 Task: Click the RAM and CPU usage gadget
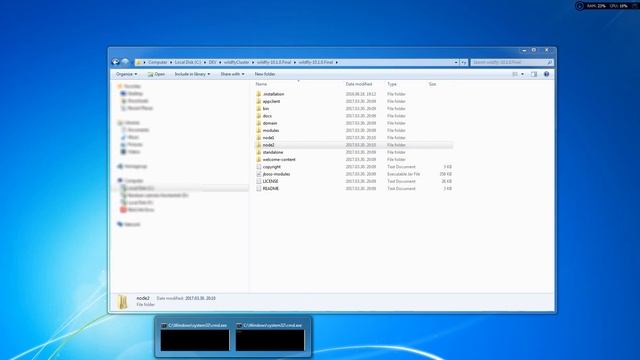click(x=607, y=6)
